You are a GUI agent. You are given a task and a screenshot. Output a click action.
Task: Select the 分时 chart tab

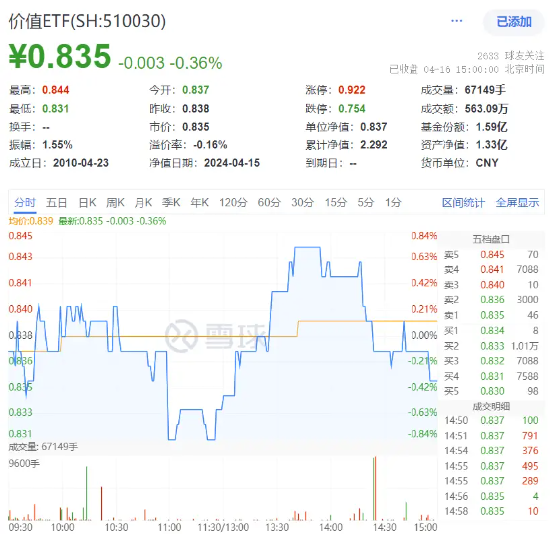[25, 202]
